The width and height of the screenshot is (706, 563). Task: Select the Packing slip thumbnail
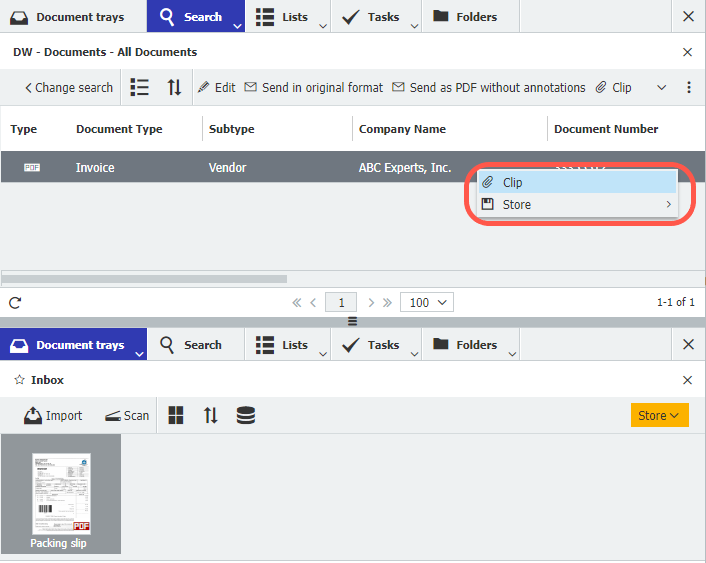61,494
